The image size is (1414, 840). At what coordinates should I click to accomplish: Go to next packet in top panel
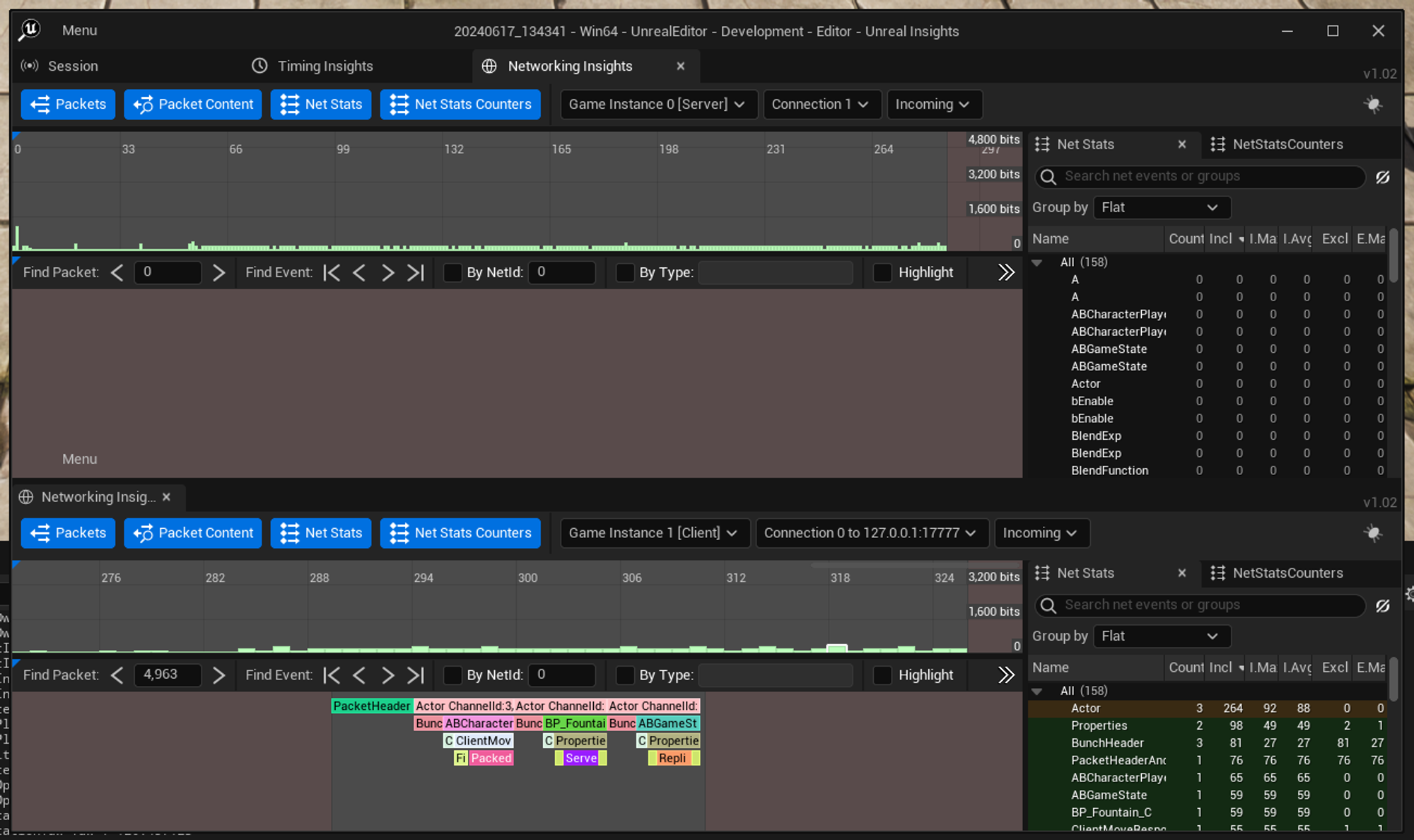(218, 272)
